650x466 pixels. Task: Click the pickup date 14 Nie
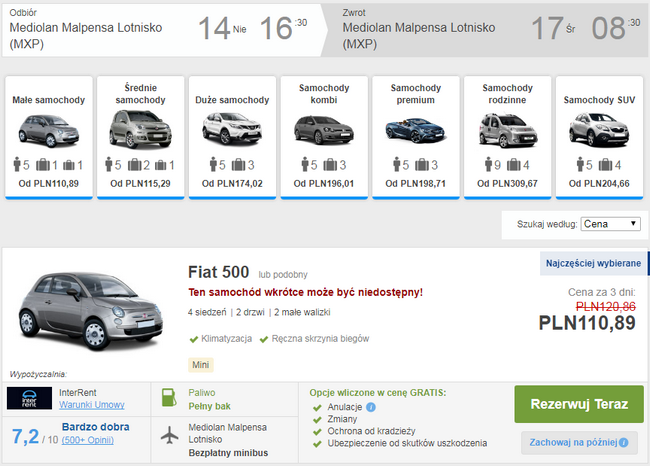222,29
